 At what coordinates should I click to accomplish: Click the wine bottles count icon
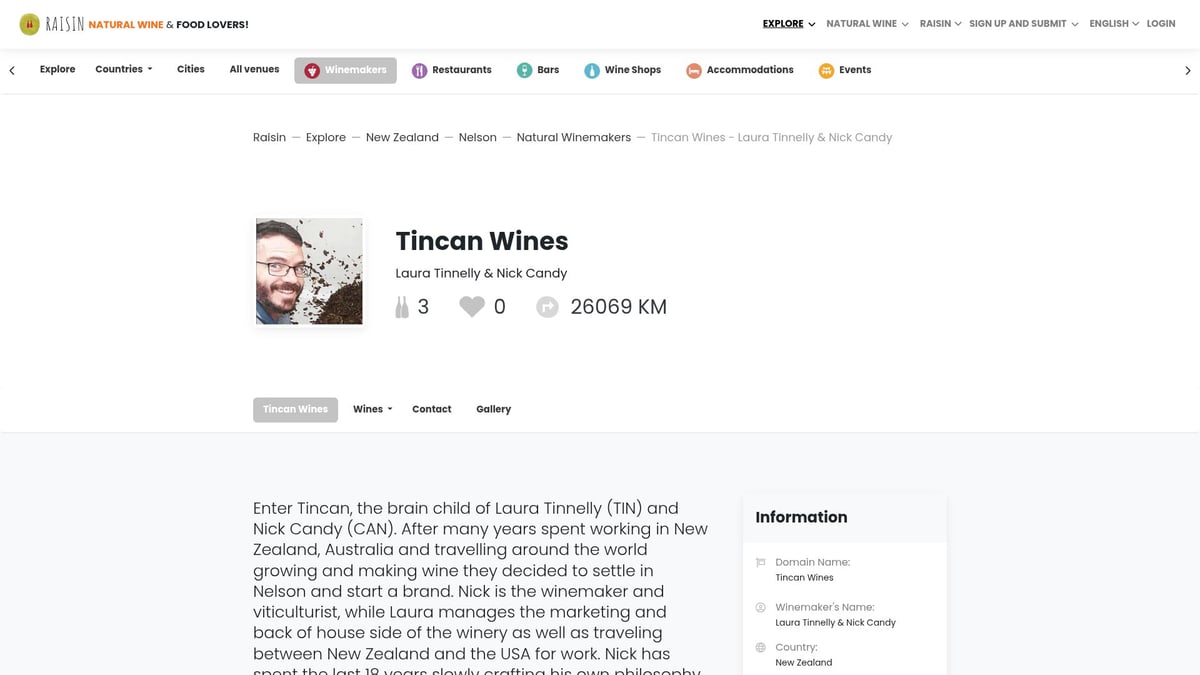[x=402, y=306]
